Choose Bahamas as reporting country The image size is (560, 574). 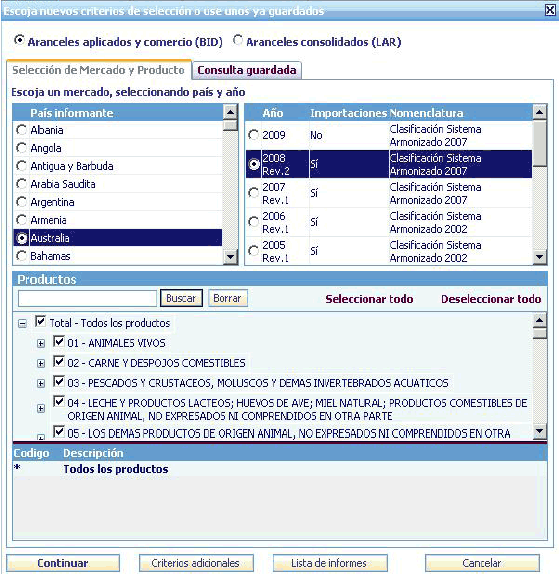21,256
